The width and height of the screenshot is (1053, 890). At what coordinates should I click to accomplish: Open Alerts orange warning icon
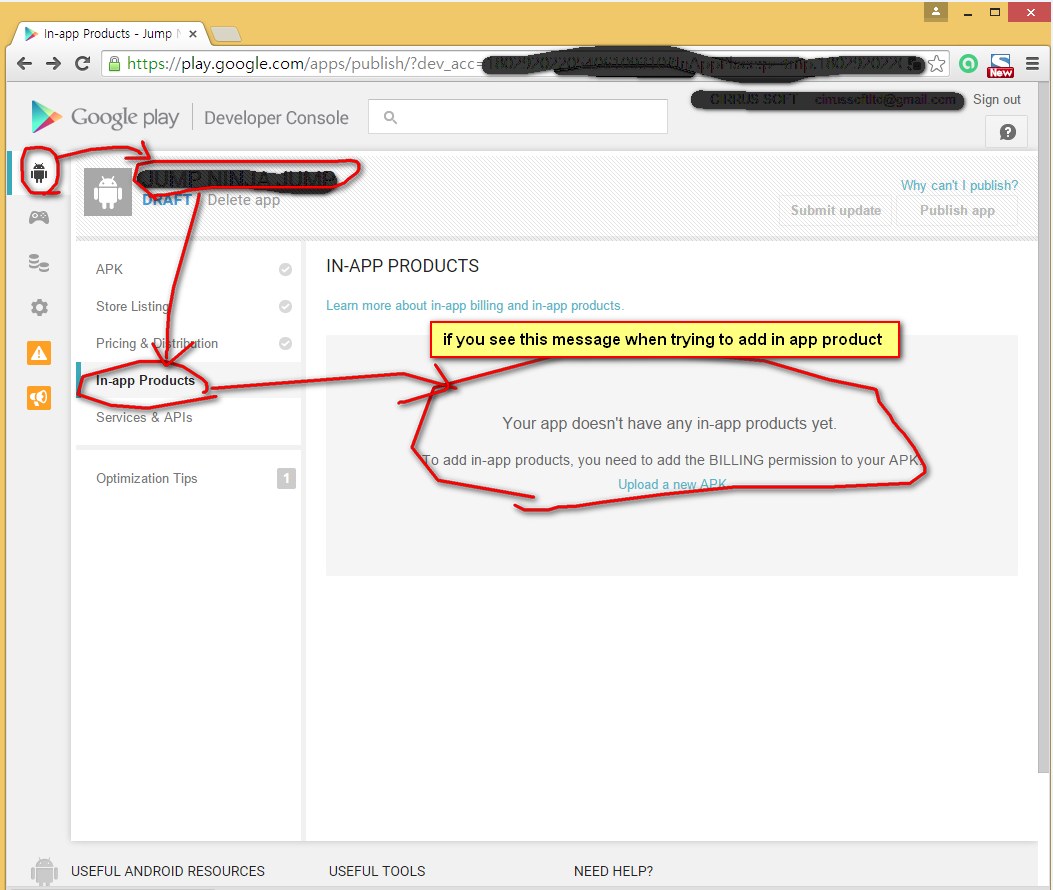click(x=39, y=353)
